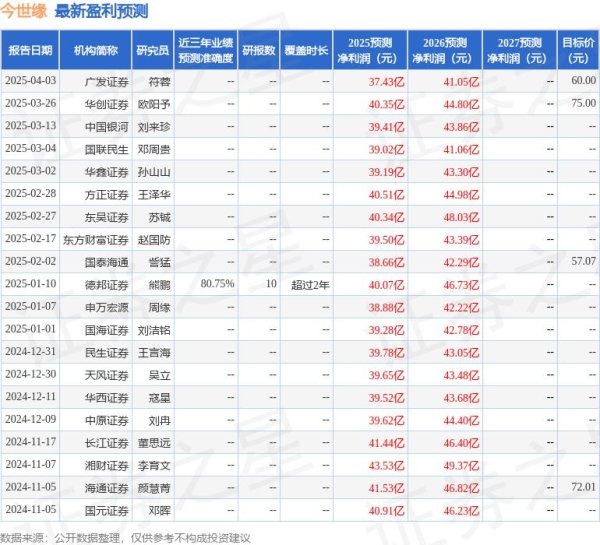
Task: Click the 72.01 target price
Action: click(584, 487)
